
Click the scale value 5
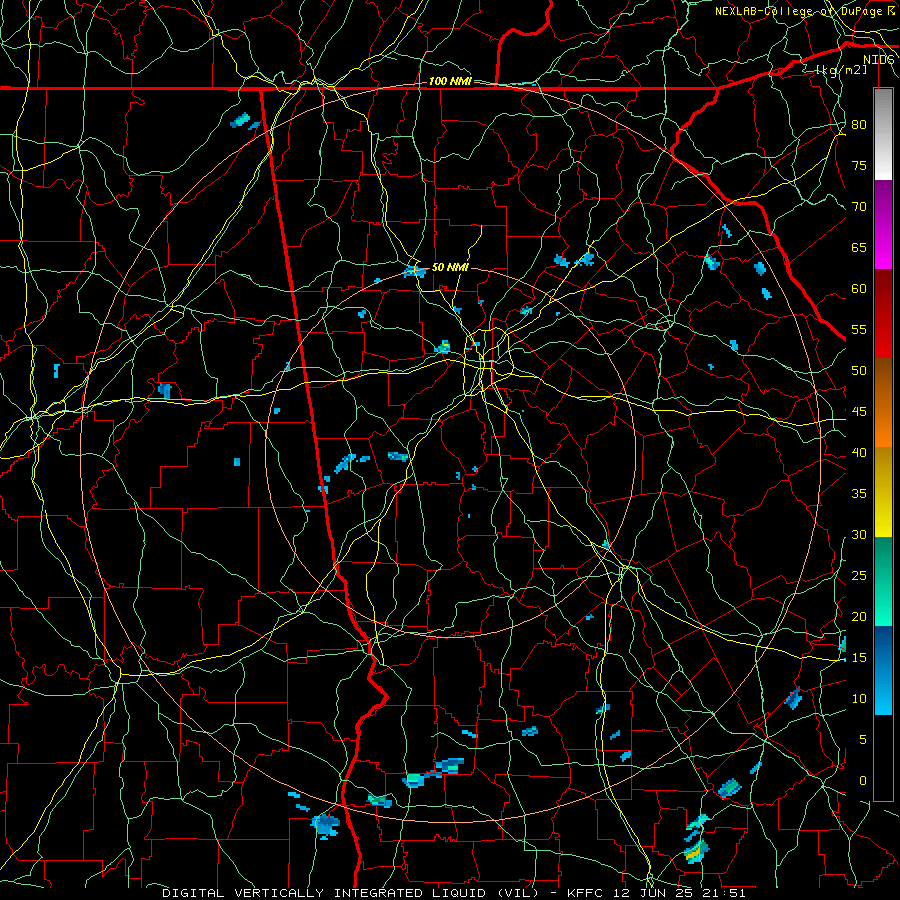point(863,740)
